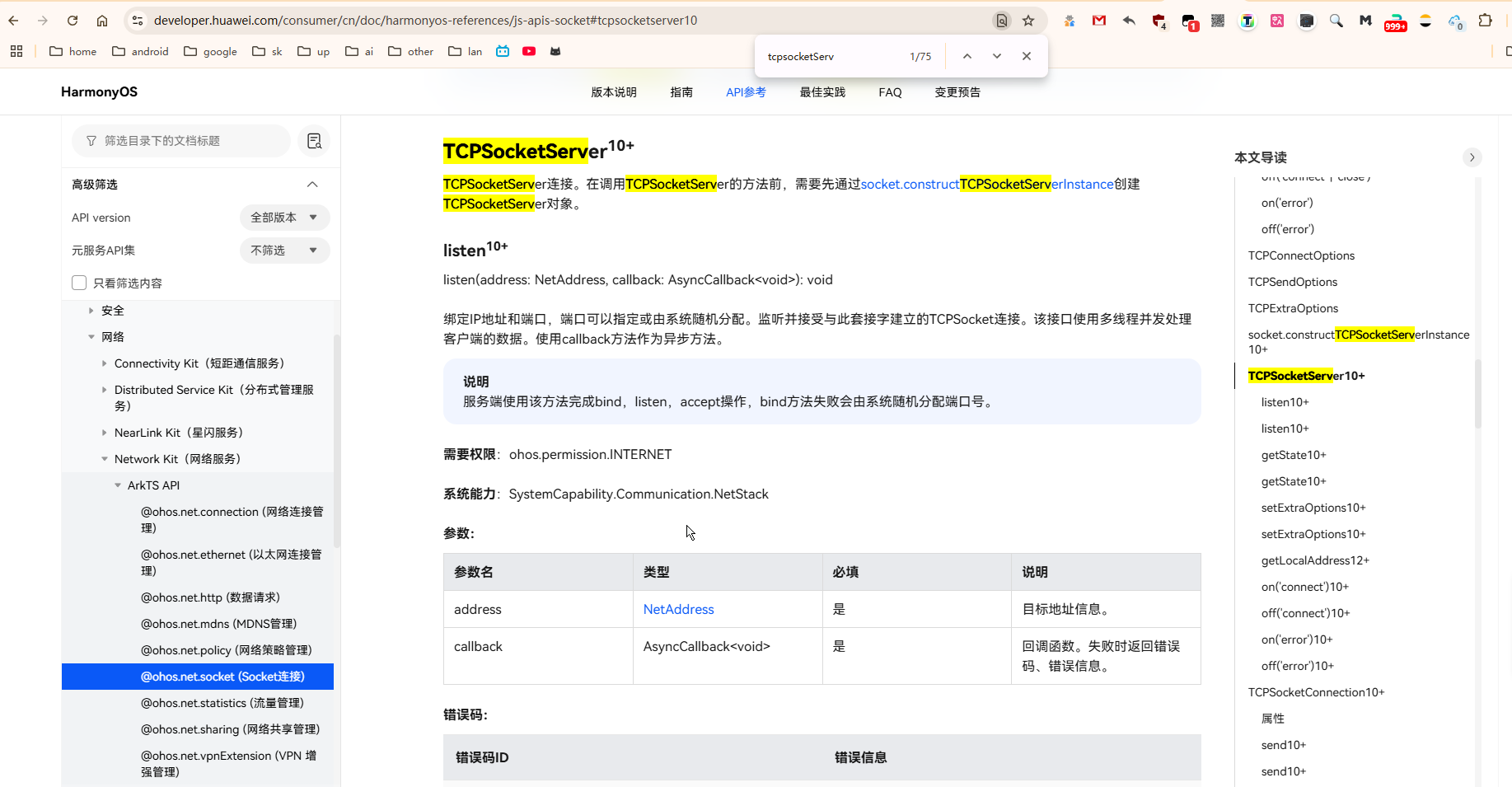Go back with browser back arrow

tap(14, 21)
